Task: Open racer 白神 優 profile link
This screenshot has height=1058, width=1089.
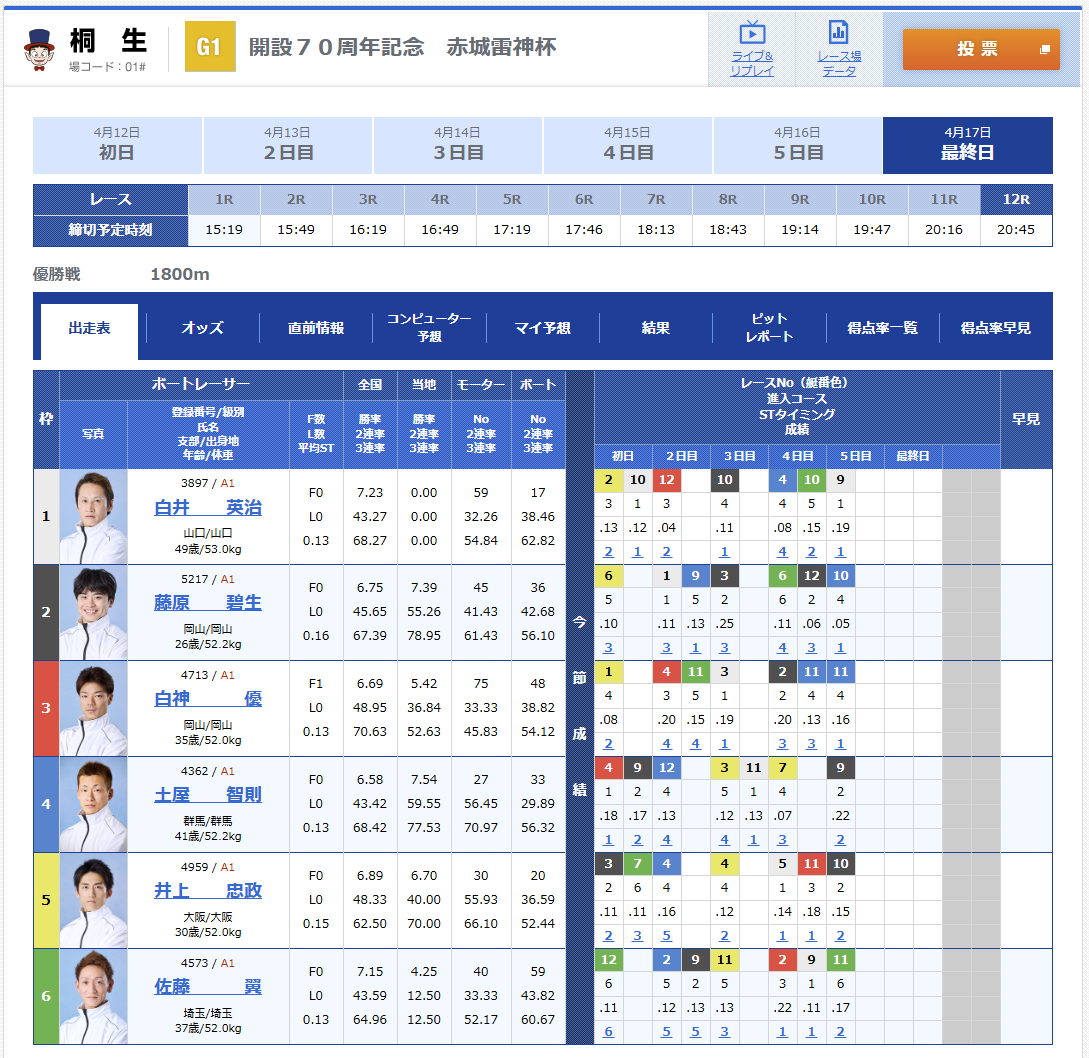Action: pyautogui.click(x=208, y=699)
